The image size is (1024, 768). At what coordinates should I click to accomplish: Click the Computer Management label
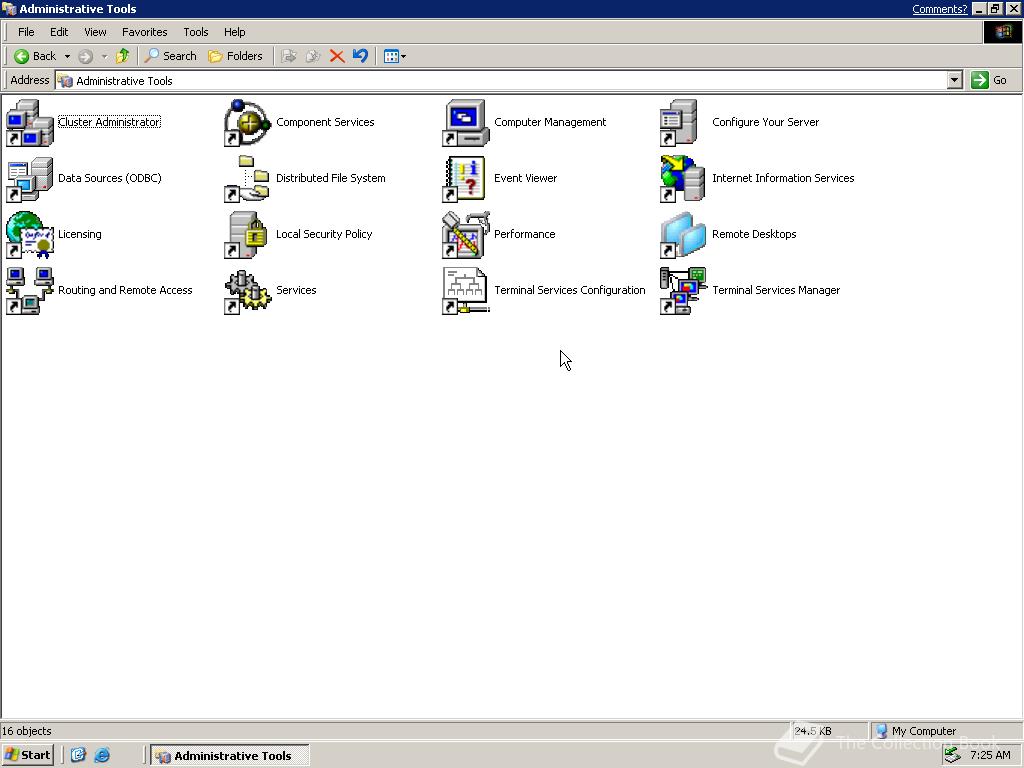click(550, 122)
